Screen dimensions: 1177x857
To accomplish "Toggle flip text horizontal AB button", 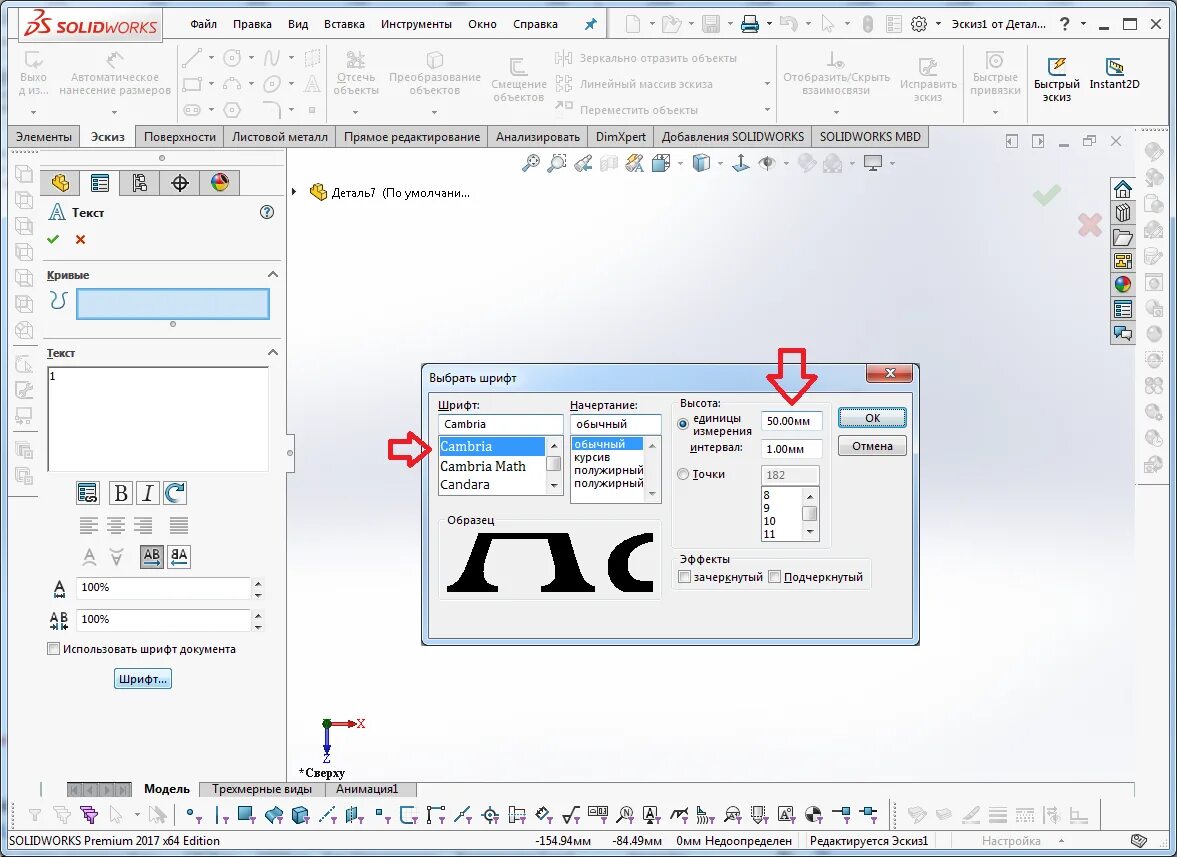I will point(152,557).
